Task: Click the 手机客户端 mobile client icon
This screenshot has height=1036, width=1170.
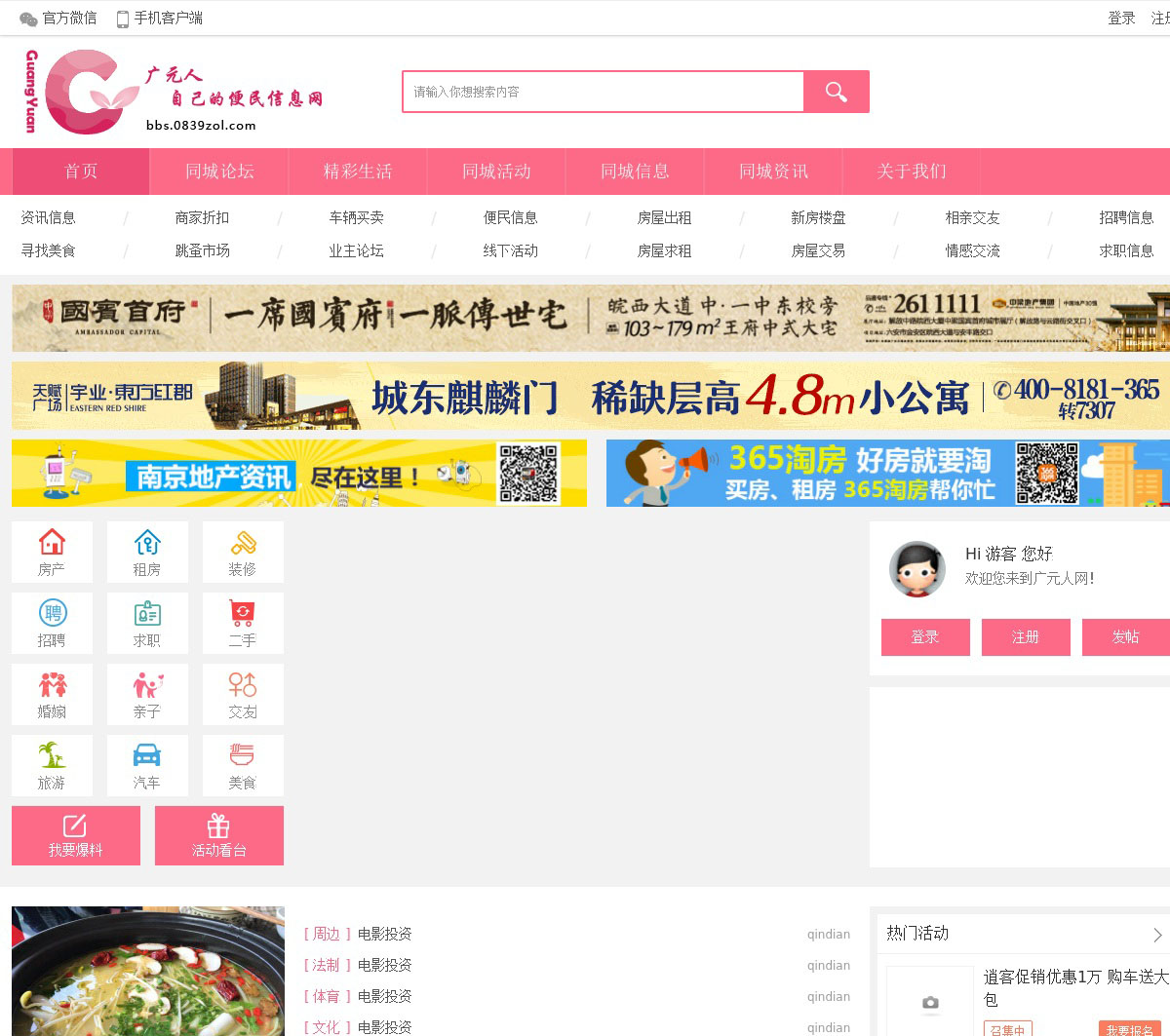Action: [123, 19]
